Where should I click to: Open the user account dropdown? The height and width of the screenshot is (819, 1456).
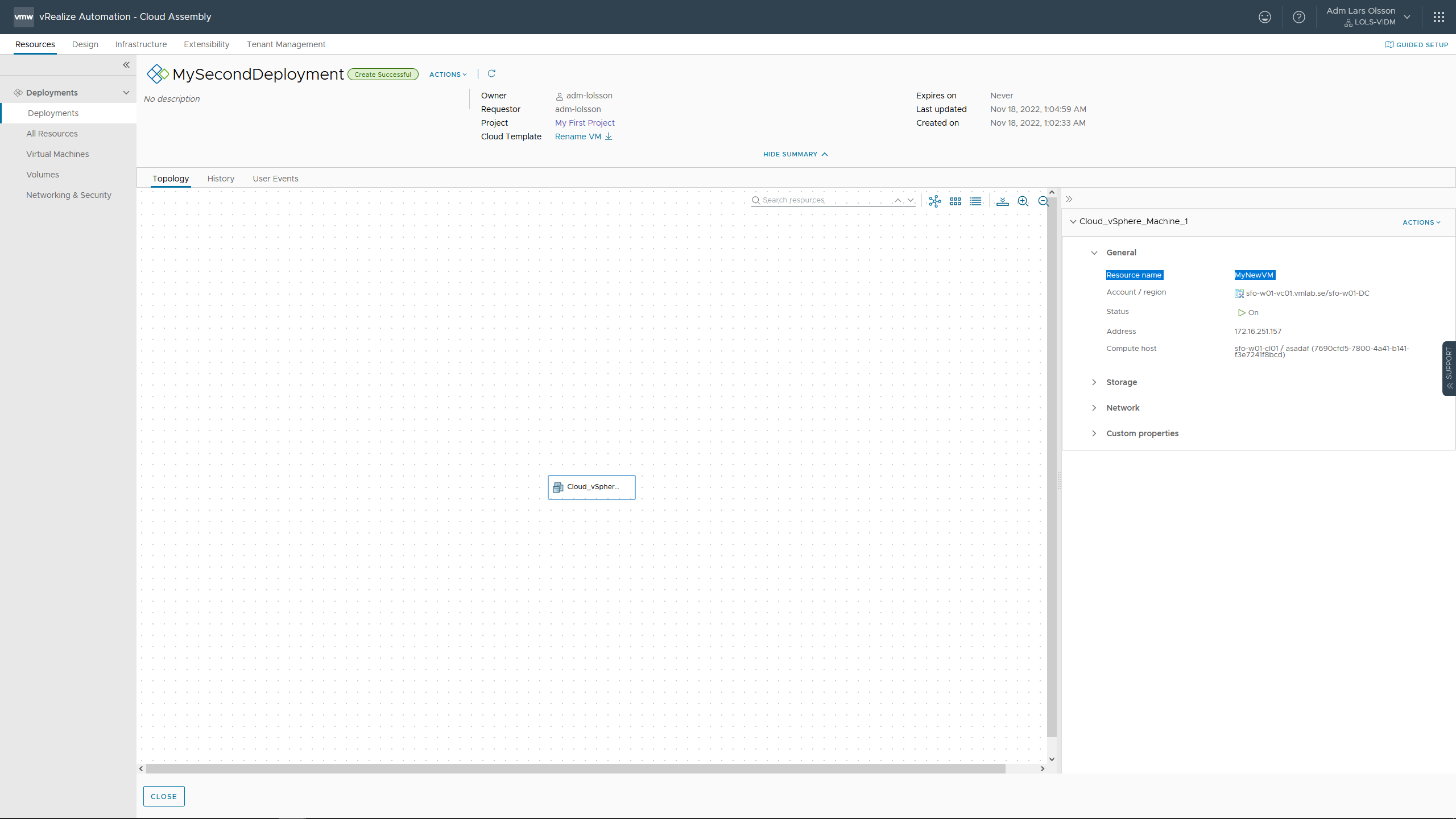click(x=1368, y=16)
